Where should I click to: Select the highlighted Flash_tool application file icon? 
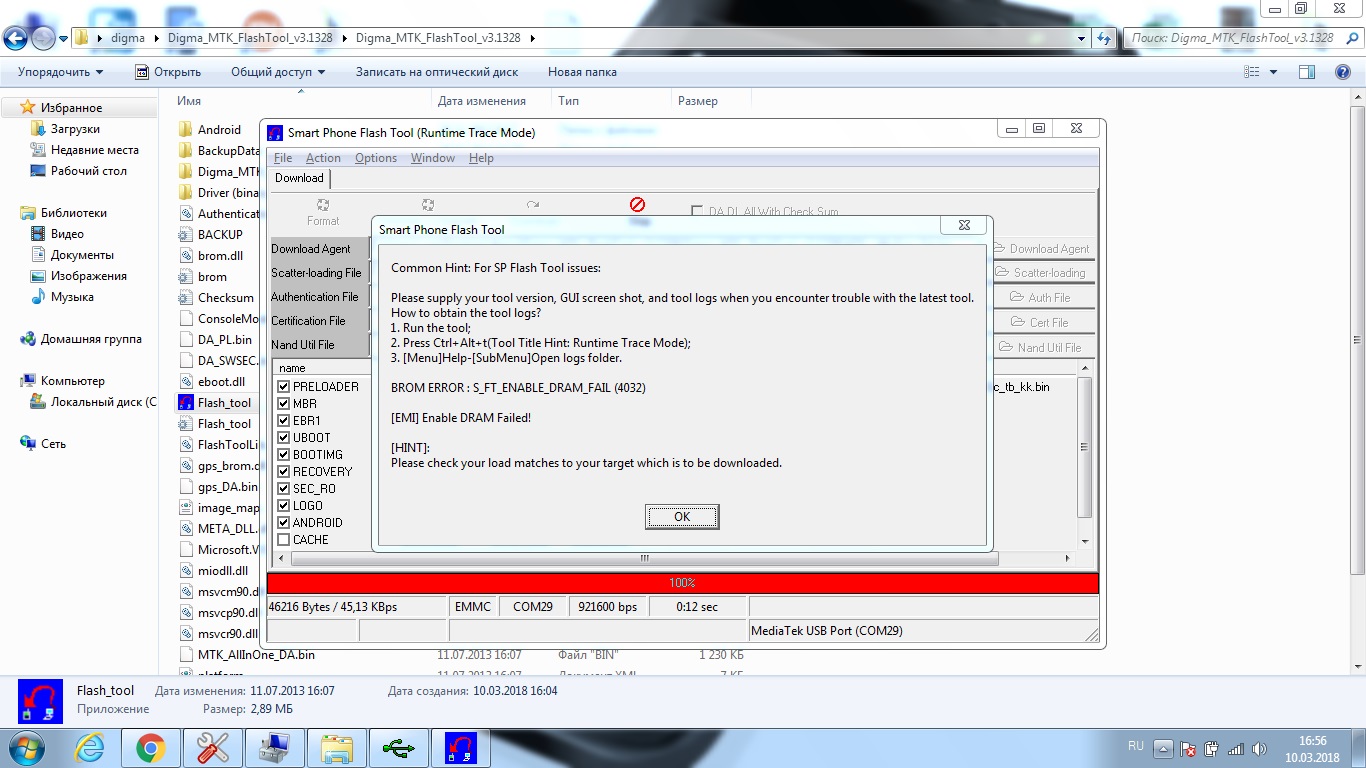[185, 402]
